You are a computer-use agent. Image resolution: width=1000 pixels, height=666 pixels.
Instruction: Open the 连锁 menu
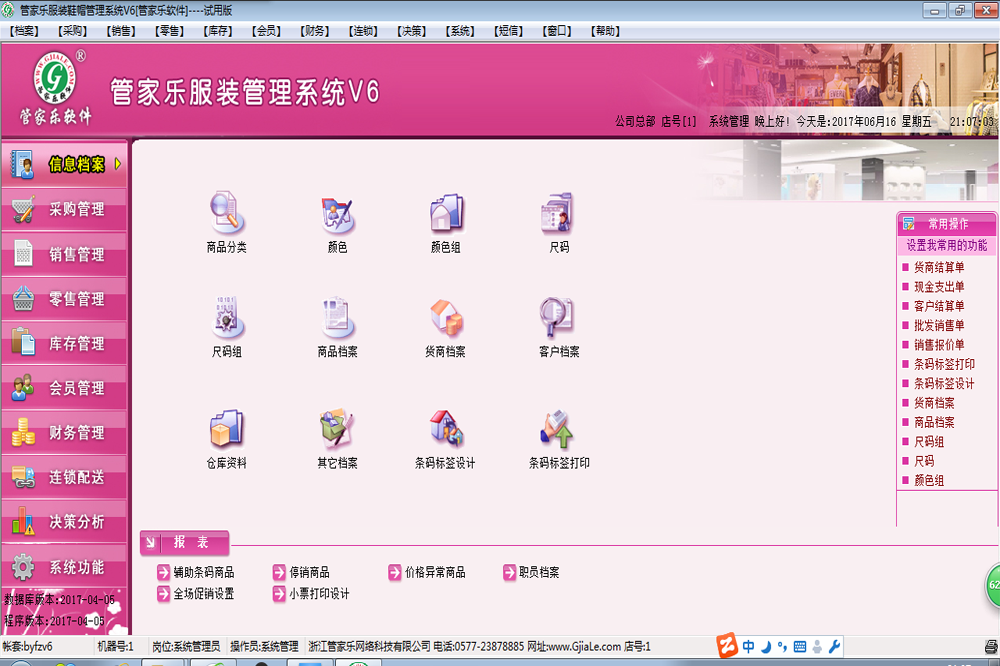pos(363,31)
